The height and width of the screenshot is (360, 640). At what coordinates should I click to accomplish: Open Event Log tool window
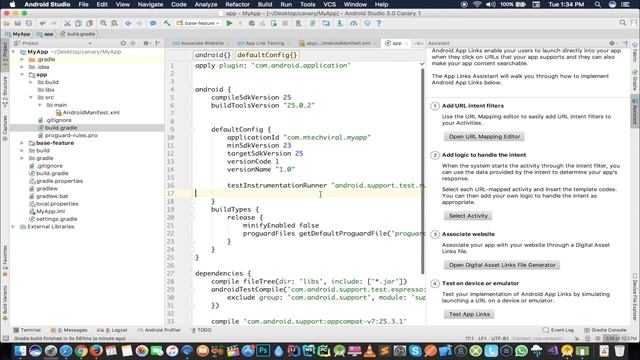click(x=558, y=330)
